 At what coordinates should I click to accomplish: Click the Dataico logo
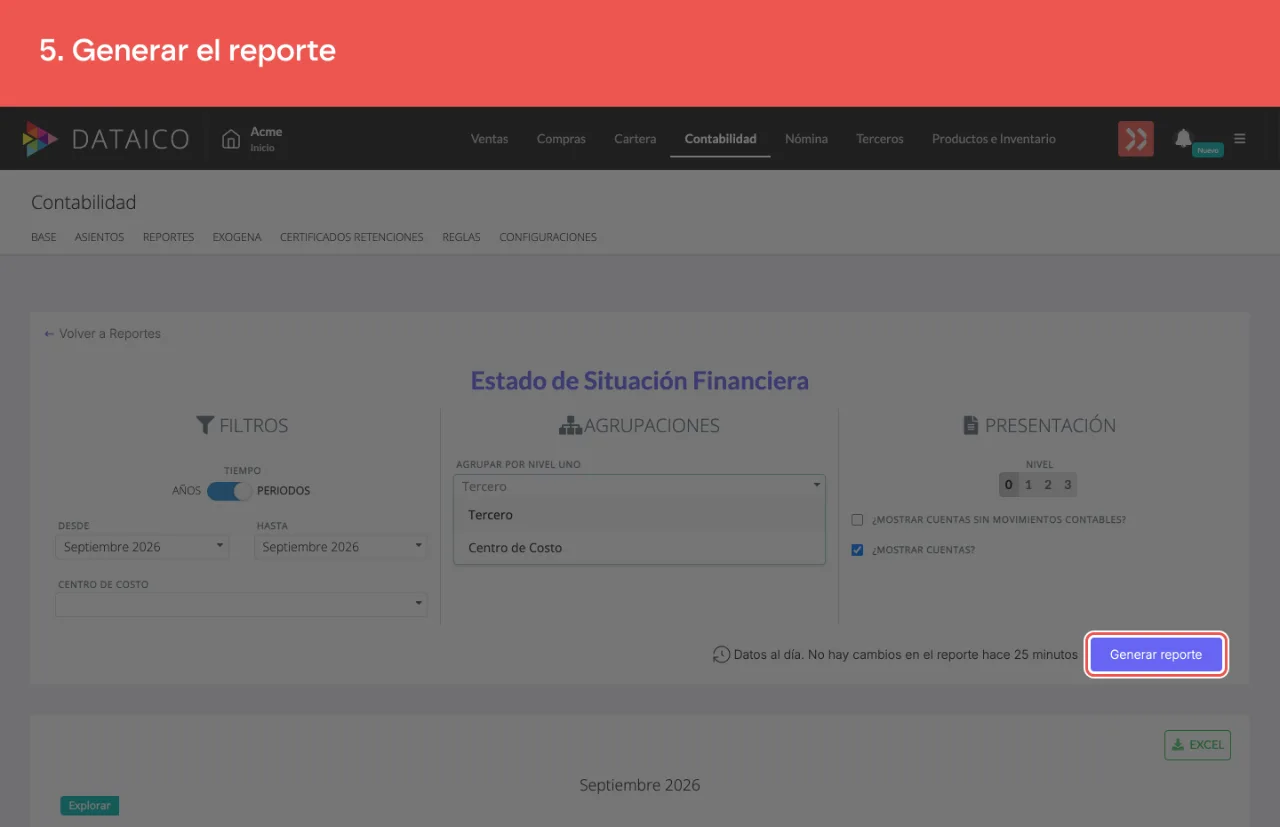pos(106,139)
